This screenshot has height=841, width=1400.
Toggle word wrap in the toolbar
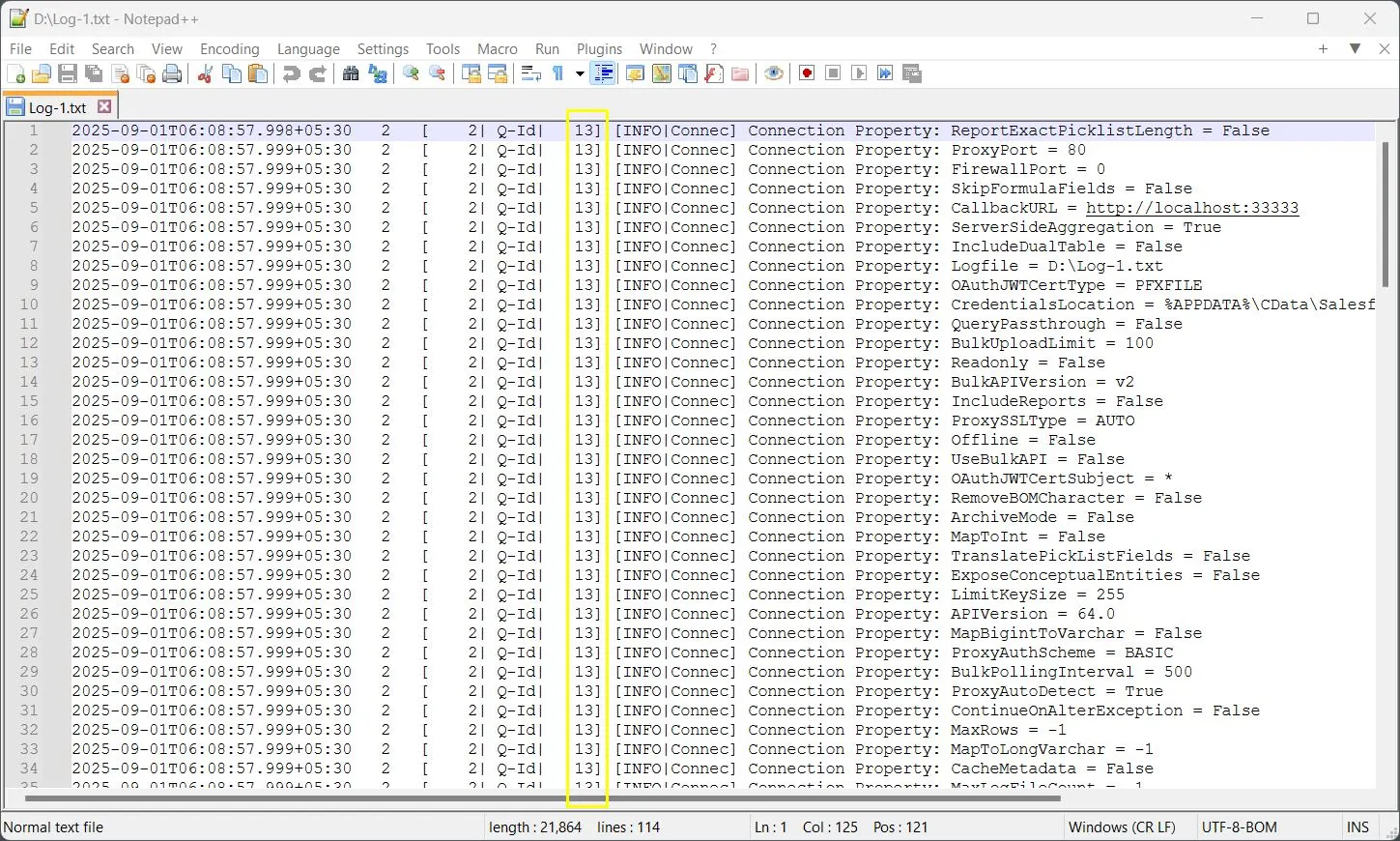point(530,74)
